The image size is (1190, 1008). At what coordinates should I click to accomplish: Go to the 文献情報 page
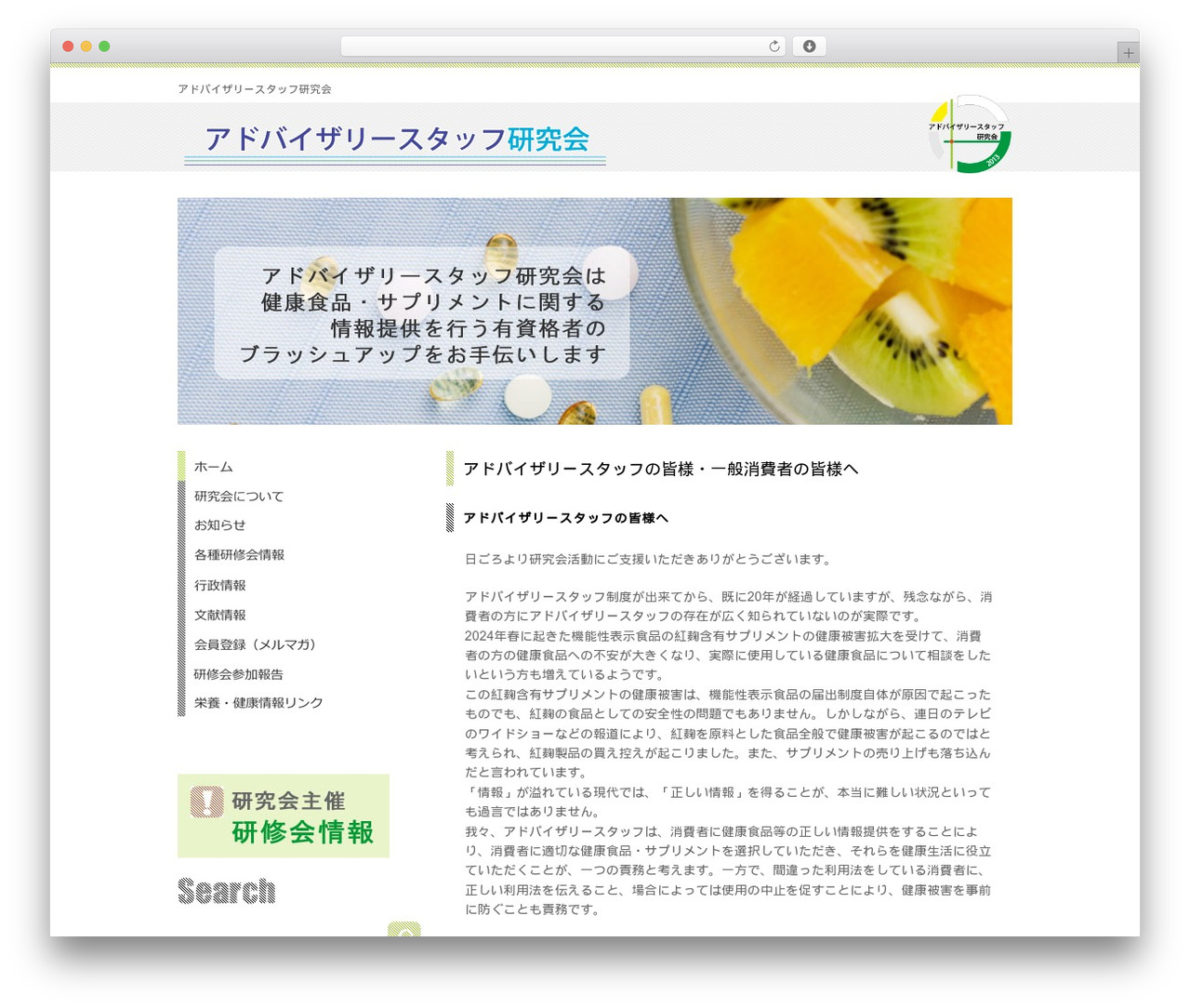[x=220, y=616]
